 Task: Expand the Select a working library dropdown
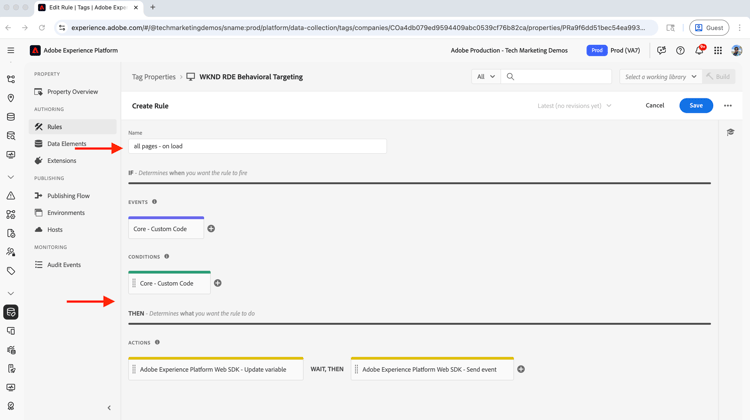(660, 76)
